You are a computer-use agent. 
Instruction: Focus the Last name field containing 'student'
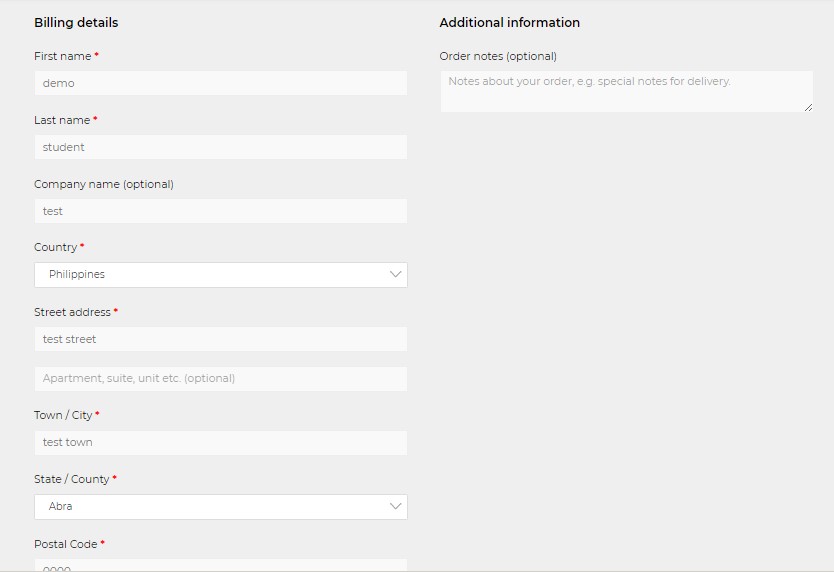pos(220,147)
